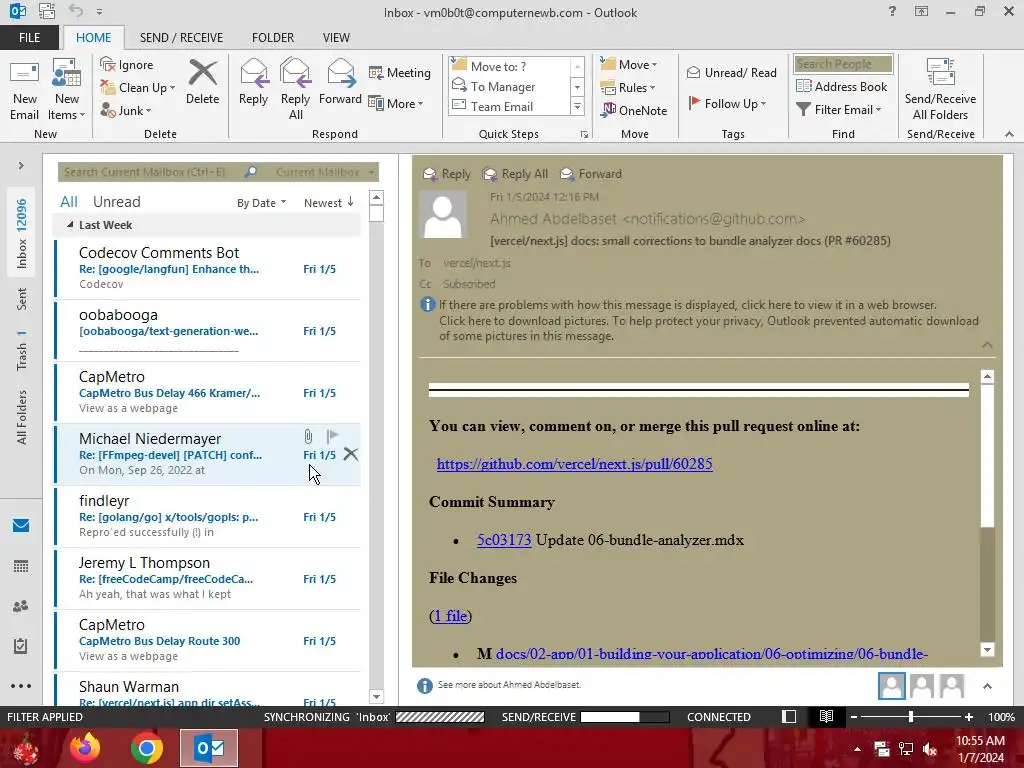Click the Search Current Mailbox field
The width and height of the screenshot is (1024, 768).
150,172
